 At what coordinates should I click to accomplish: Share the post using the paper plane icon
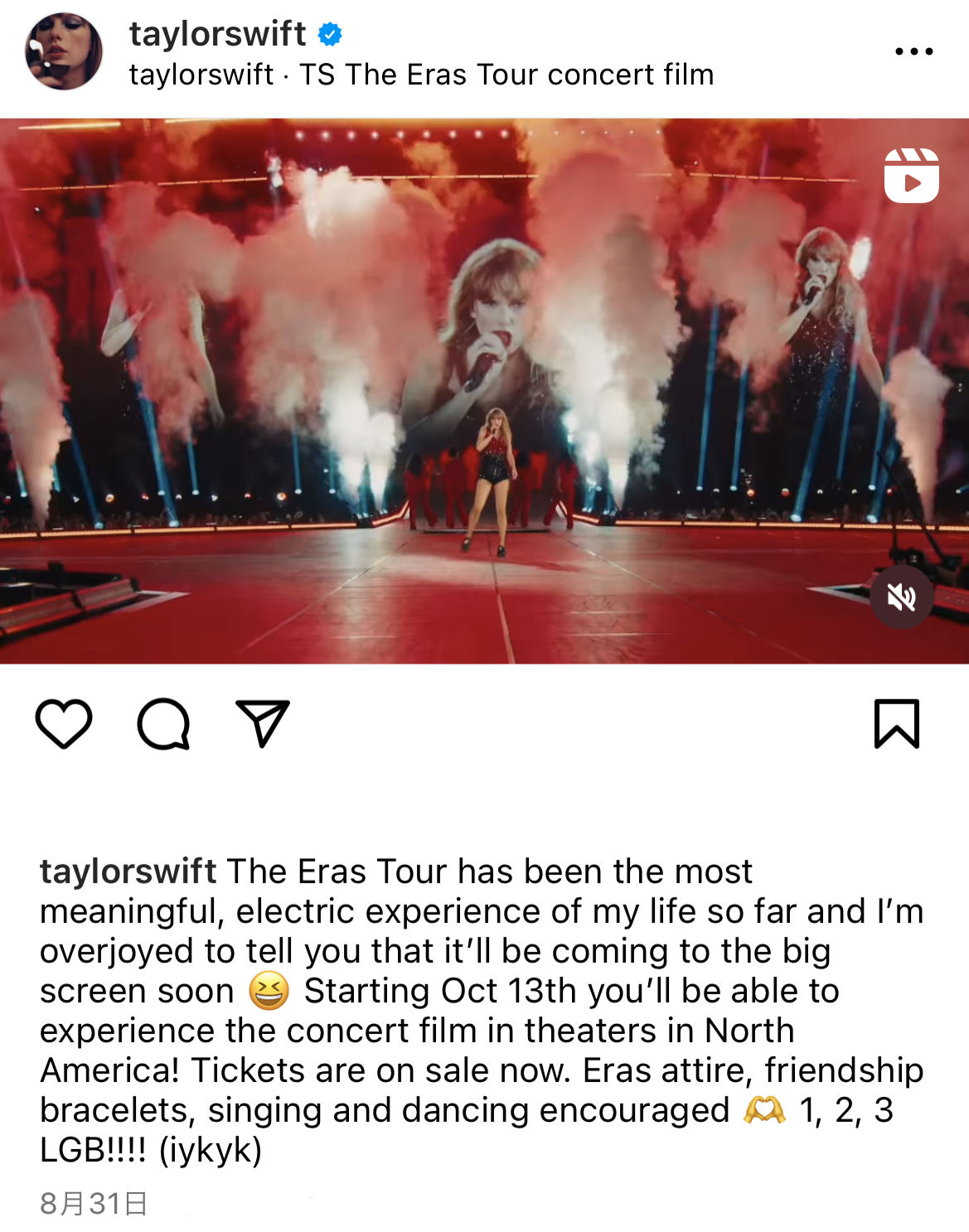[263, 723]
